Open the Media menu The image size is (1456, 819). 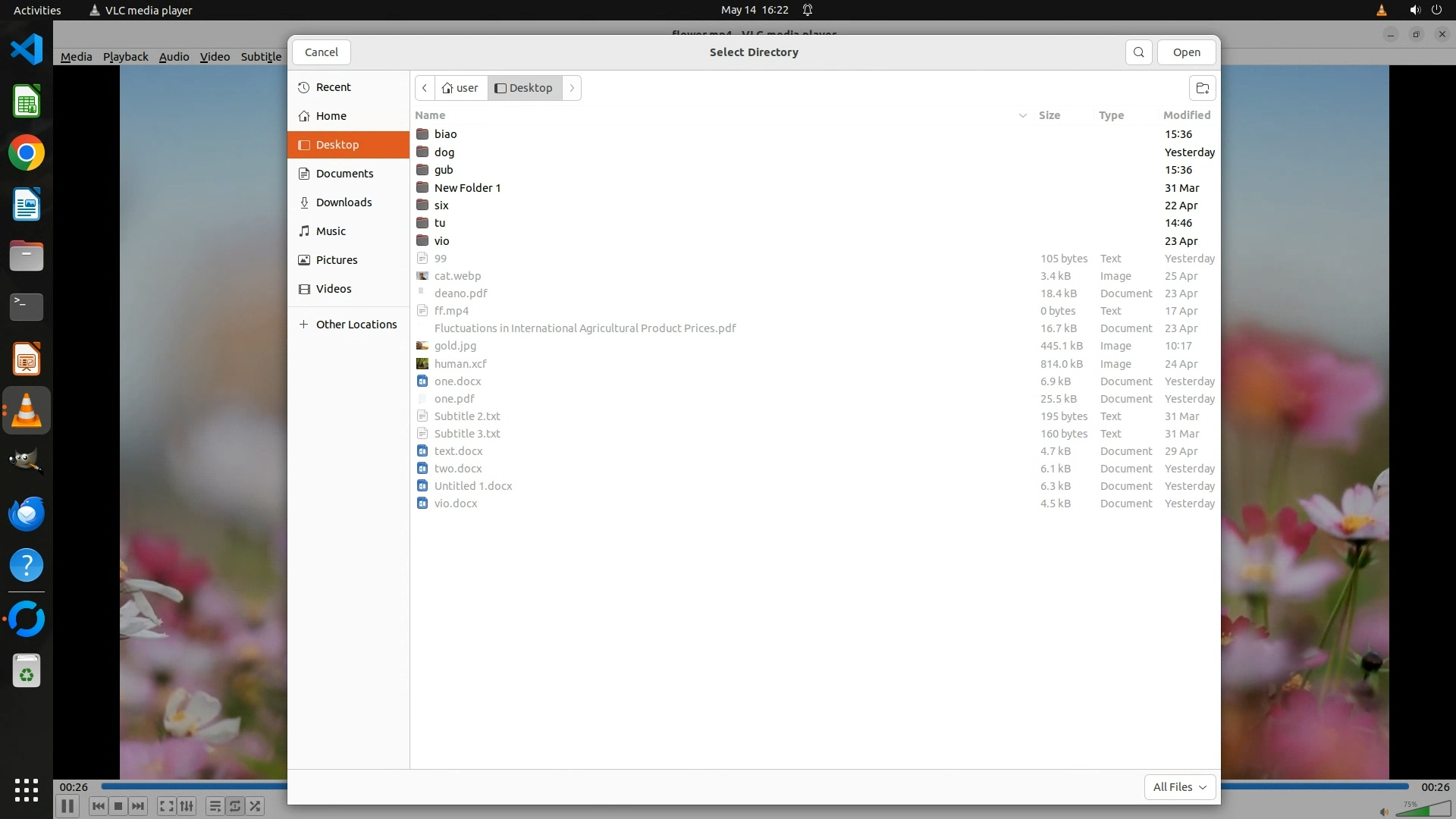[x=76, y=57]
